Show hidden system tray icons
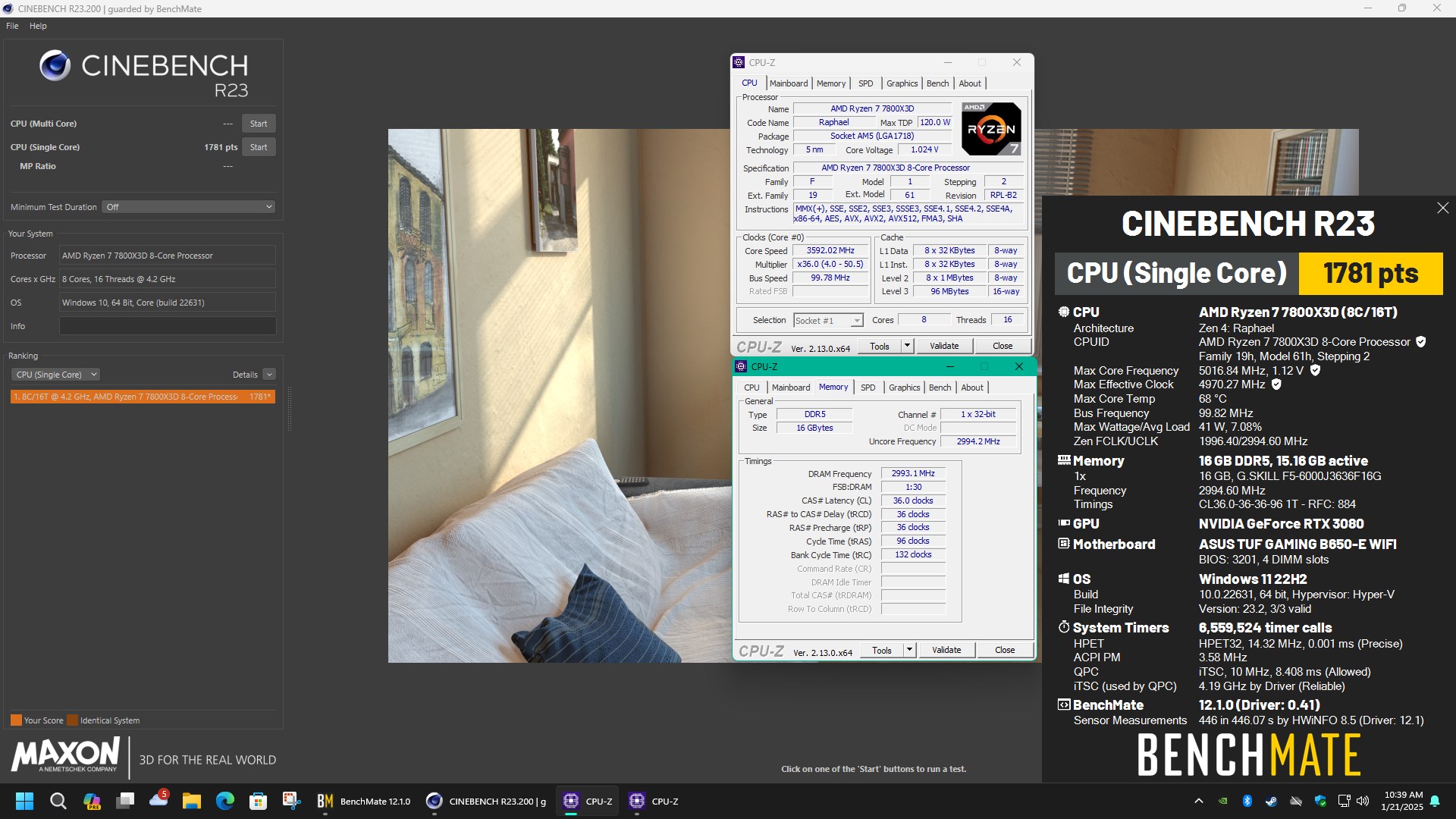The width and height of the screenshot is (1456, 819). [x=1198, y=801]
